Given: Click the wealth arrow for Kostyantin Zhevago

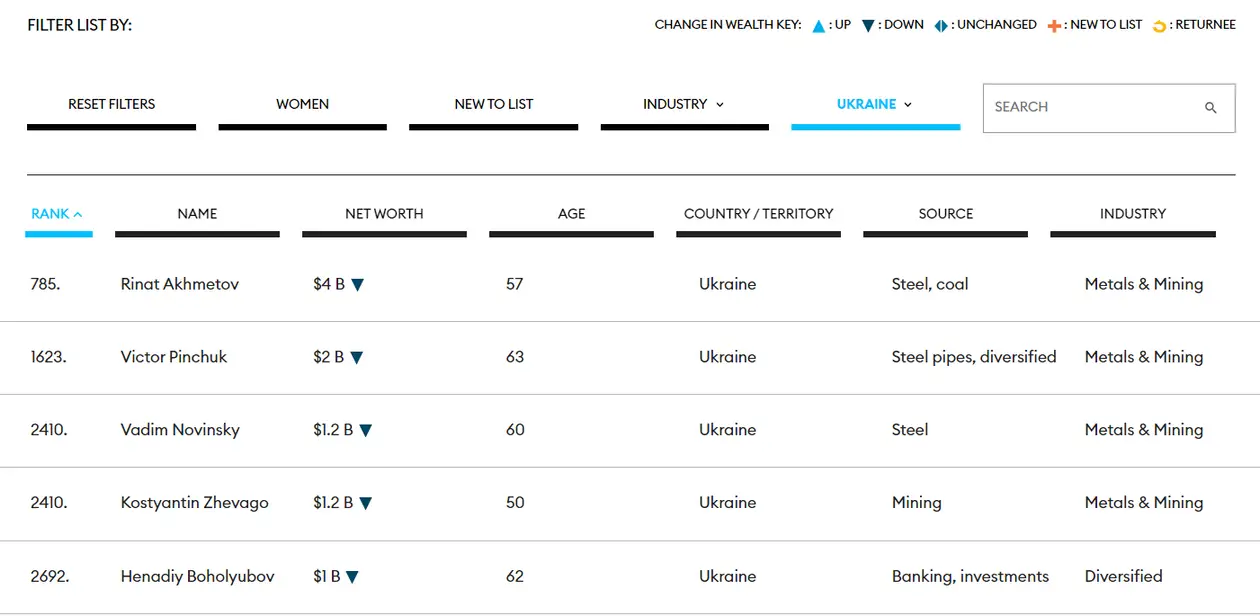Looking at the screenshot, I should (x=366, y=504).
